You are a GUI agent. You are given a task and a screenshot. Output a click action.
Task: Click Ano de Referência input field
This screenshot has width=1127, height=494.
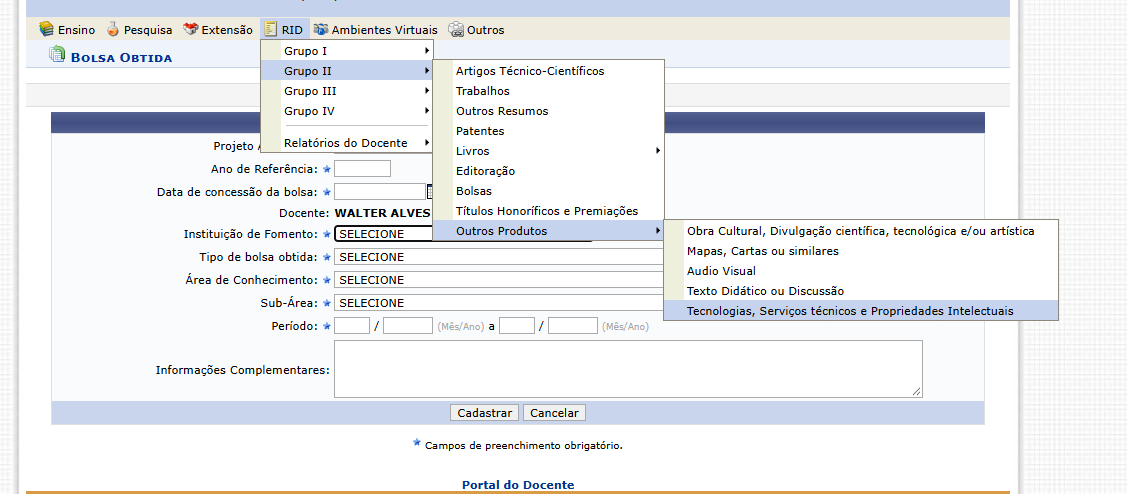(362, 169)
